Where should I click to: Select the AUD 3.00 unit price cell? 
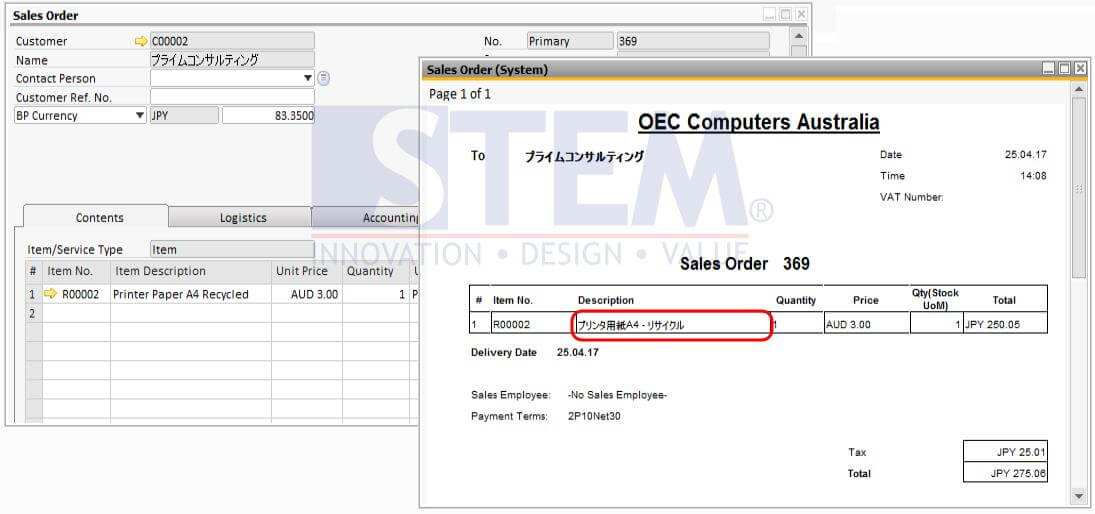tap(307, 294)
